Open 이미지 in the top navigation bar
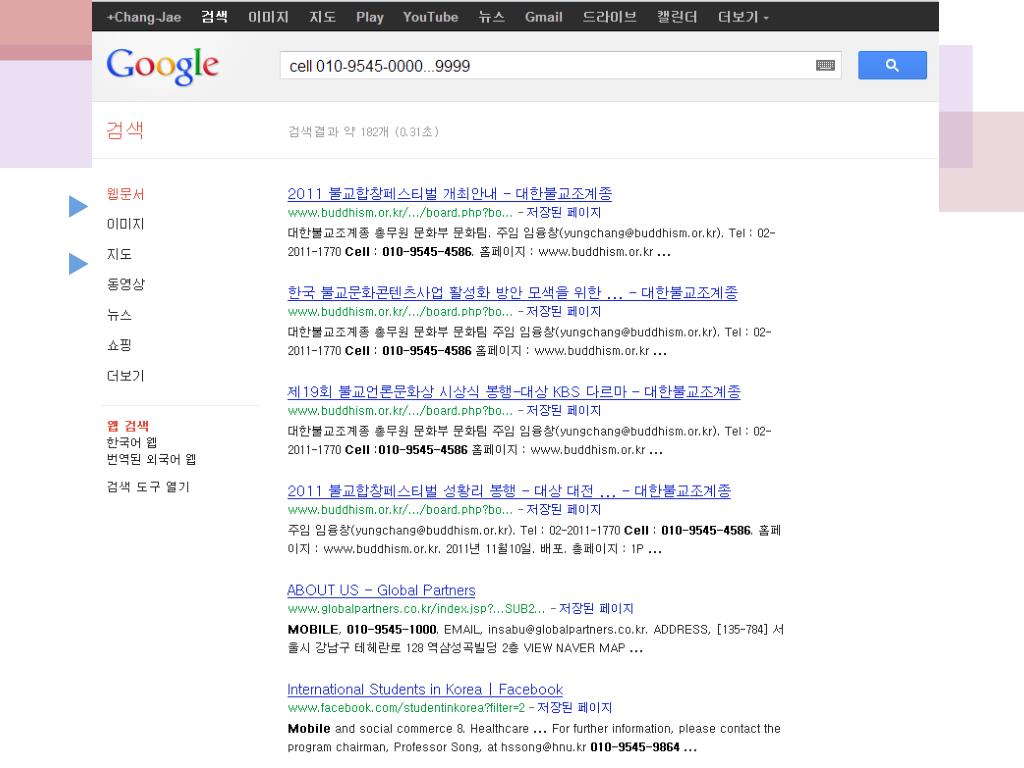Image resolution: width=1024 pixels, height=768 pixels. pyautogui.click(x=268, y=17)
